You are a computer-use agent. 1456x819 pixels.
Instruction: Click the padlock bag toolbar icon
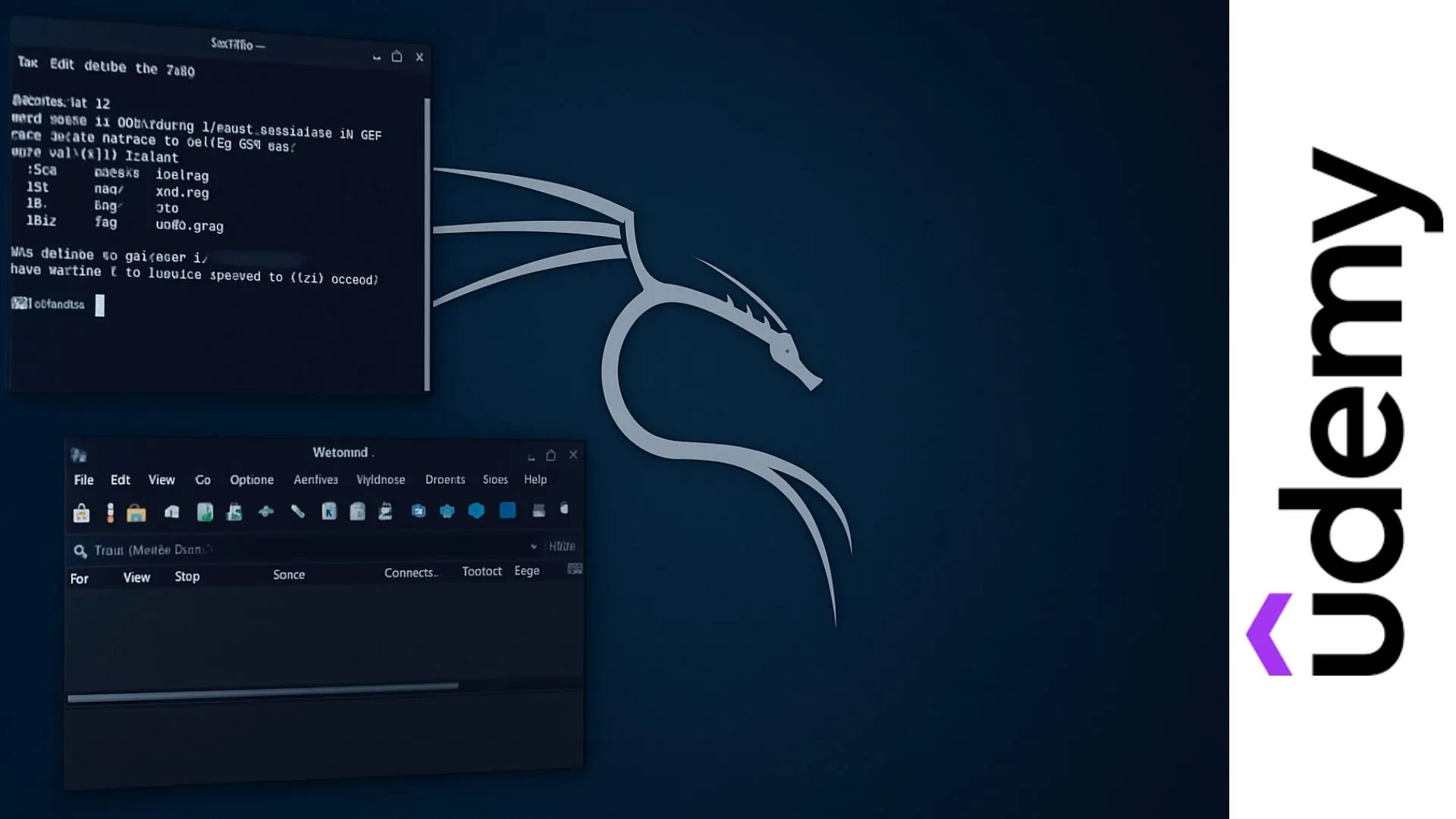(x=81, y=513)
